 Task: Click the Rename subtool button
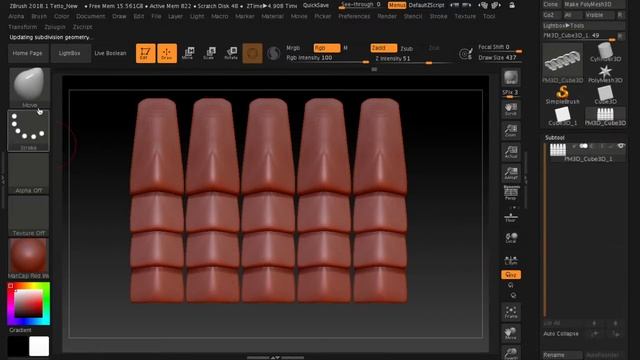coord(562,355)
